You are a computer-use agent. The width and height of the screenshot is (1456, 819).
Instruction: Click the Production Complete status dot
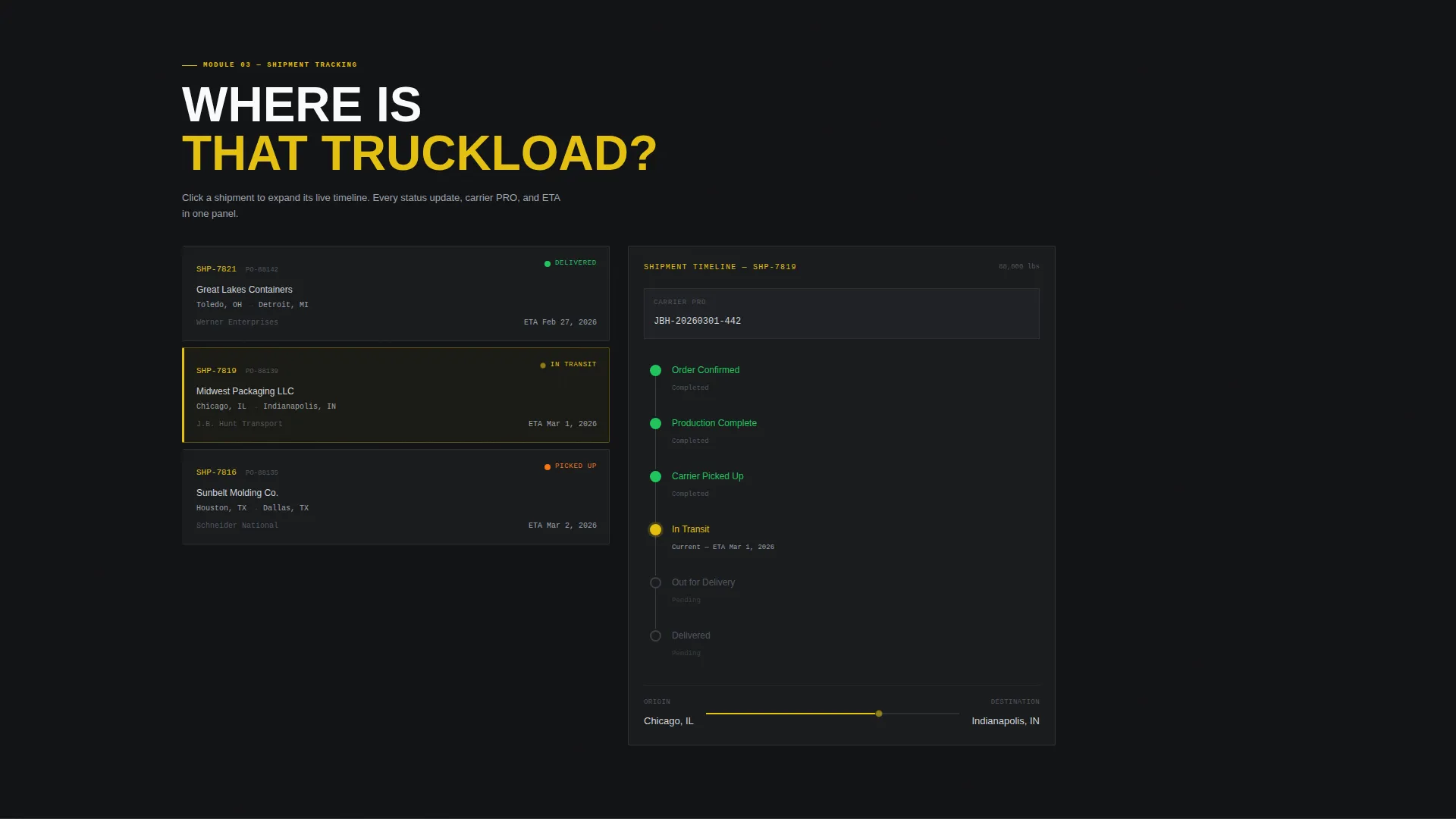pyautogui.click(x=655, y=423)
